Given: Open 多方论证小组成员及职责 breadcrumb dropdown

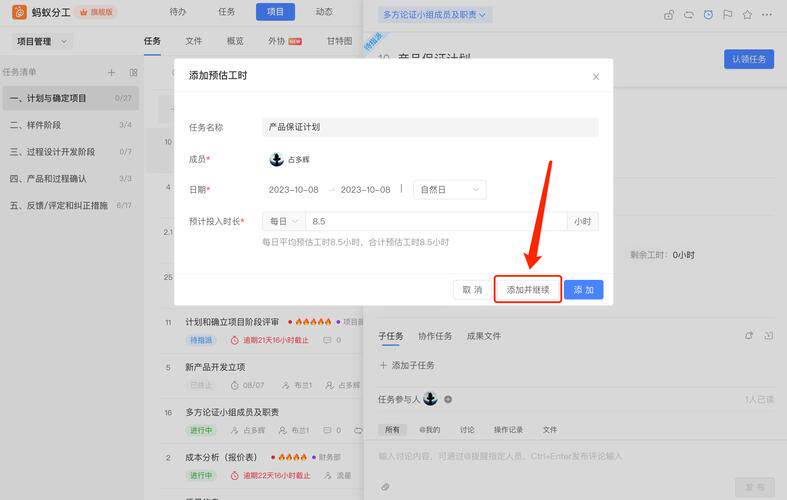Looking at the screenshot, I should point(435,15).
